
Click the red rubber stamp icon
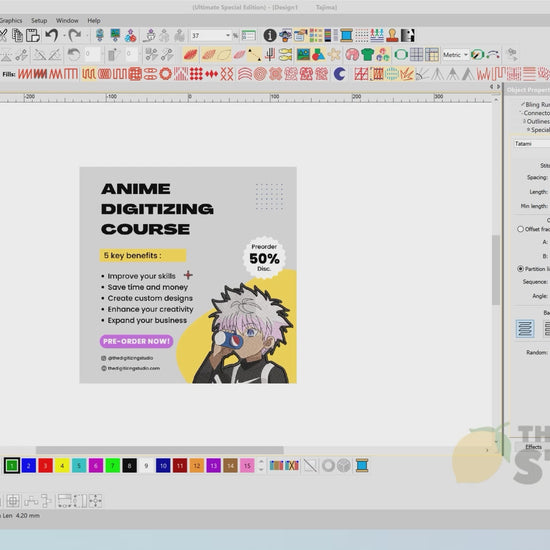(x=392, y=35)
